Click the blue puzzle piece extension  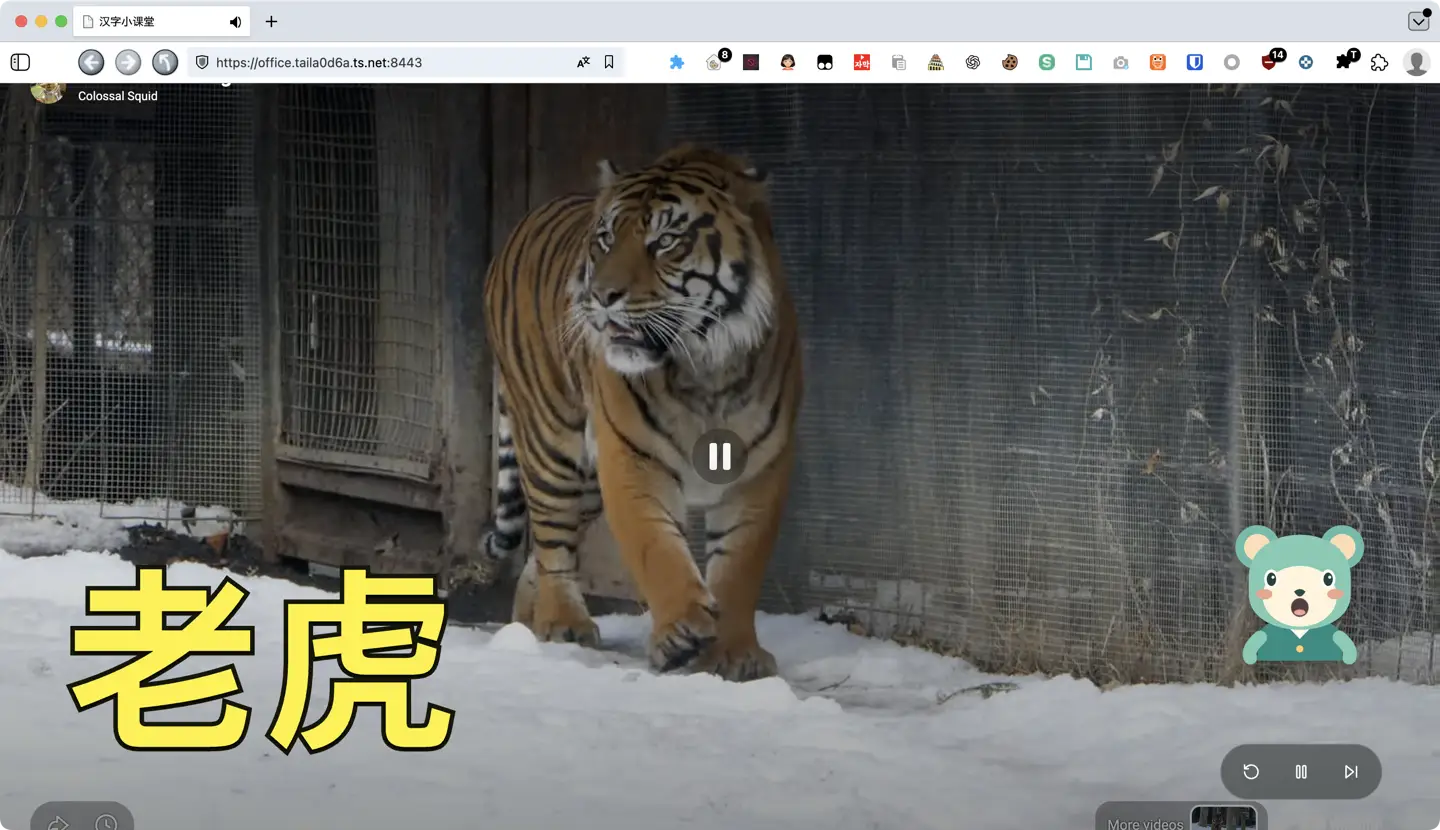[677, 62]
